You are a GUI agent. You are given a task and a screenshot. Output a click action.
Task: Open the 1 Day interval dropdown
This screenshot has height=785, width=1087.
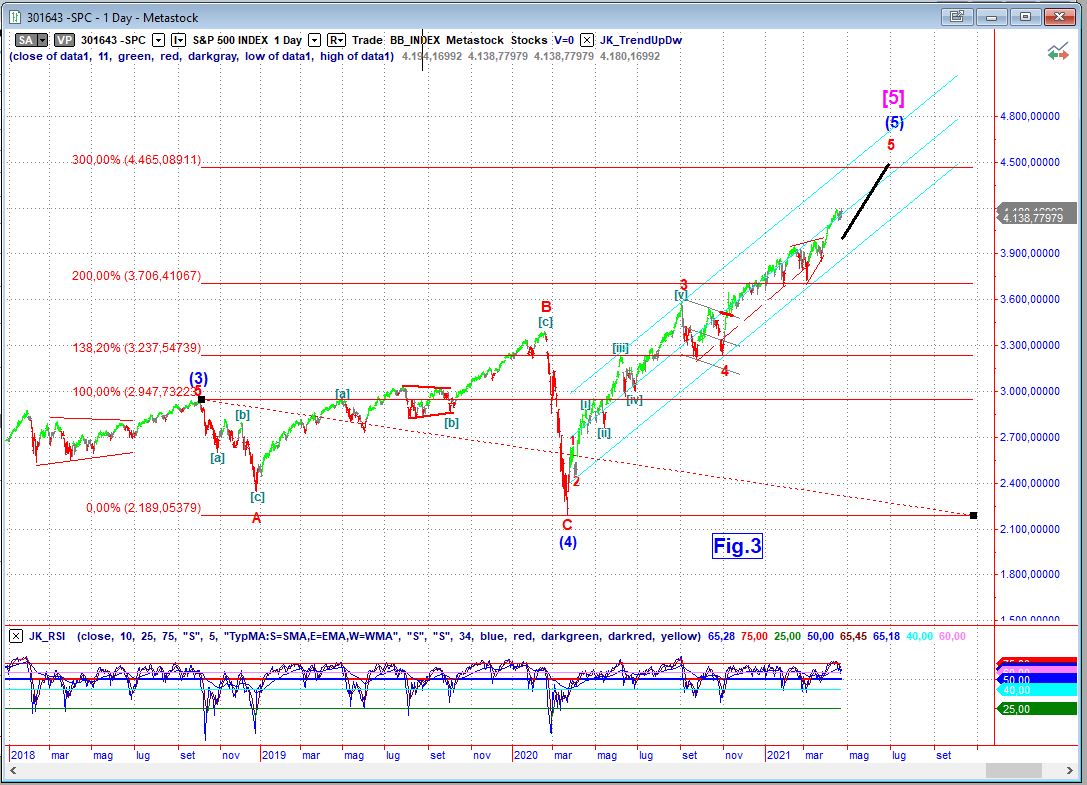tap(314, 40)
